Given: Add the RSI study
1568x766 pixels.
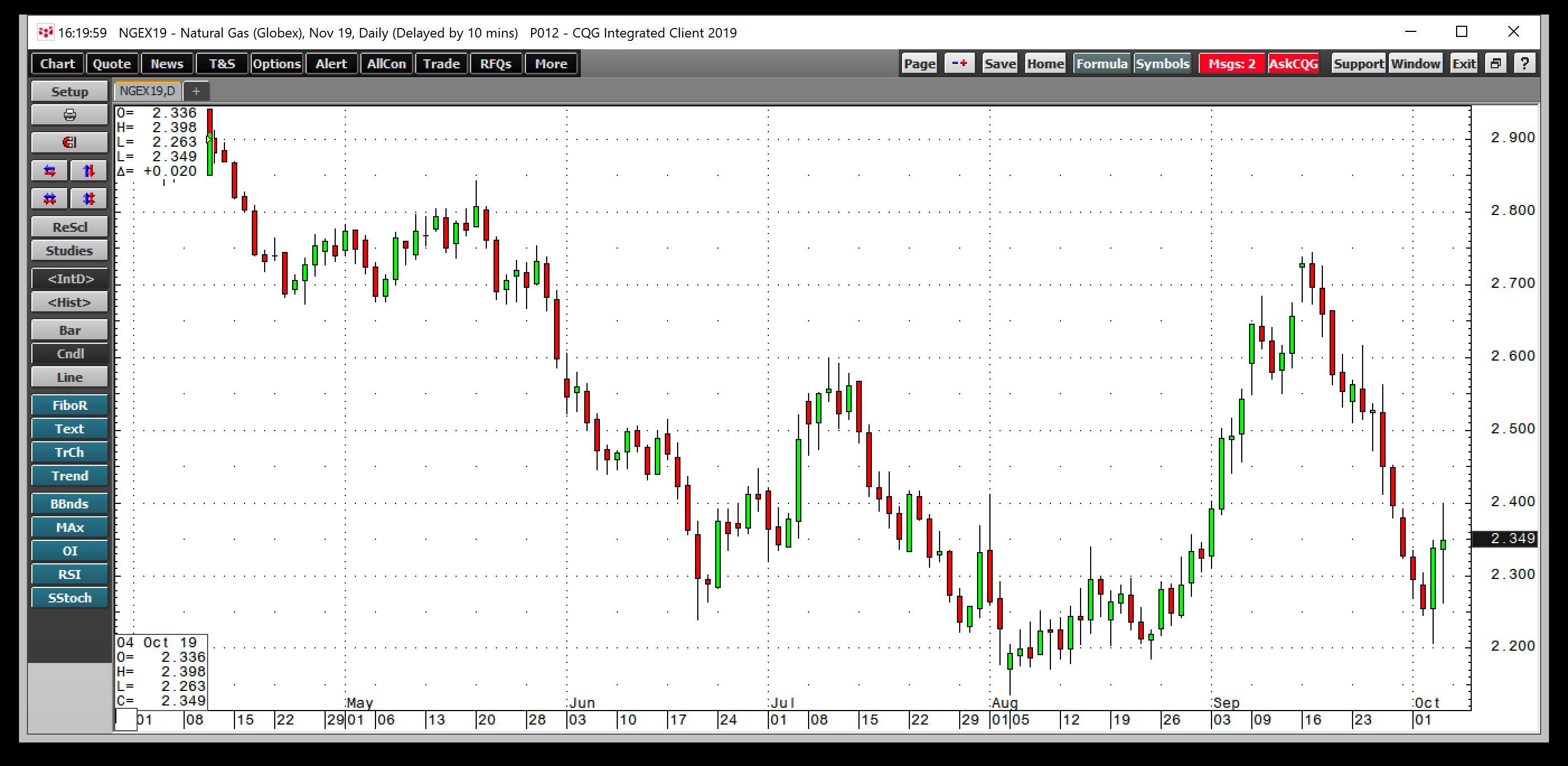Looking at the screenshot, I should 69,574.
